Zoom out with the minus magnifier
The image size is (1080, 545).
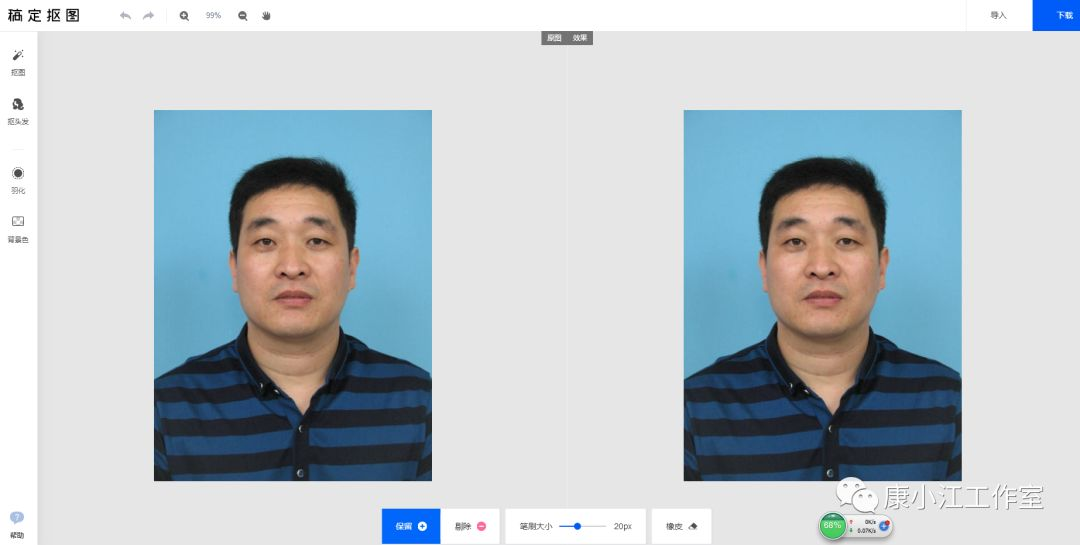[242, 16]
